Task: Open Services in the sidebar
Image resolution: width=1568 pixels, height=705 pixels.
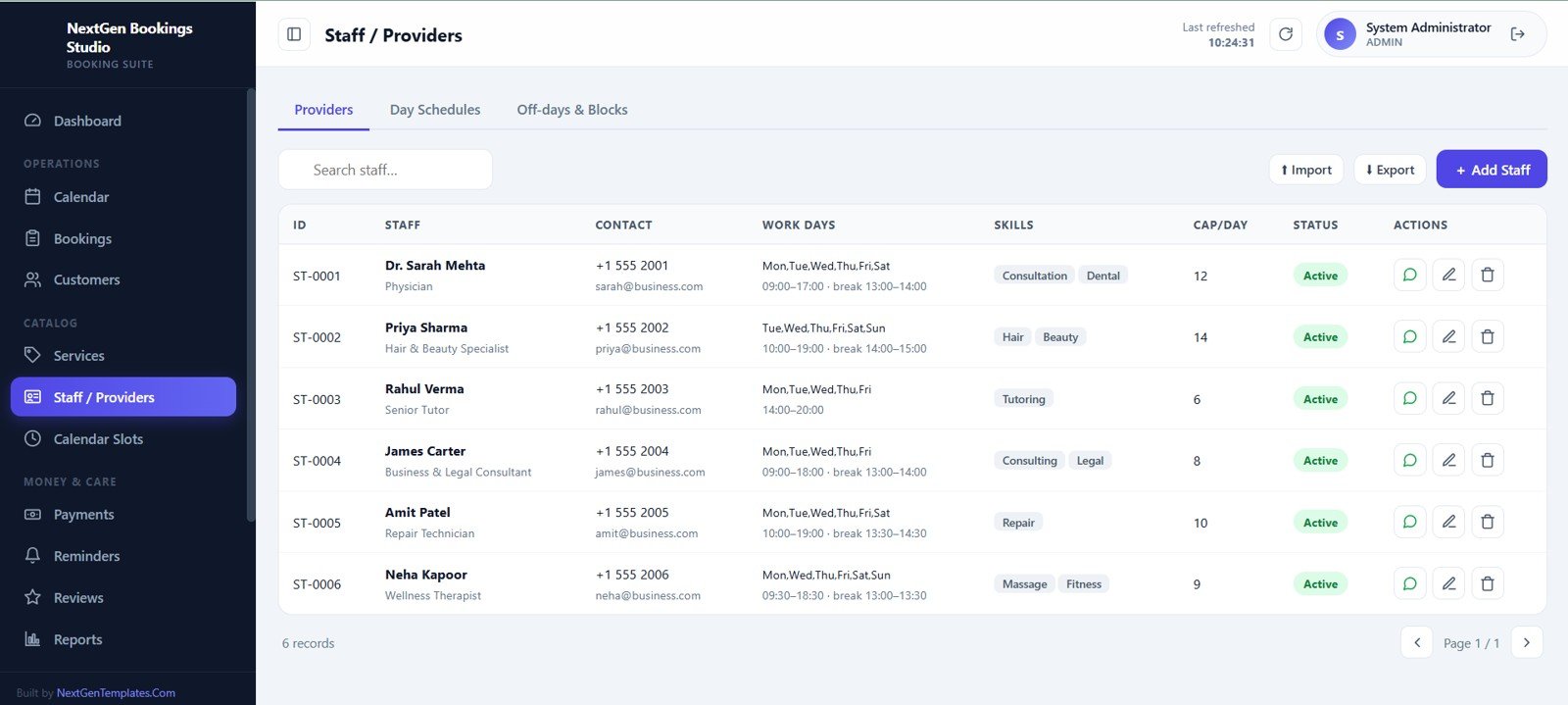Action: (123, 356)
